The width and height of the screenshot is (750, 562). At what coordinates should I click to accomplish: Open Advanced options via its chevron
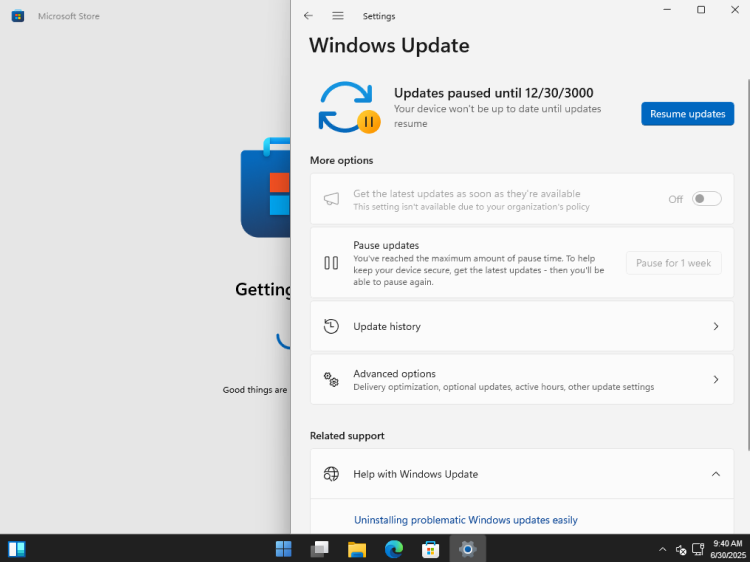716,379
